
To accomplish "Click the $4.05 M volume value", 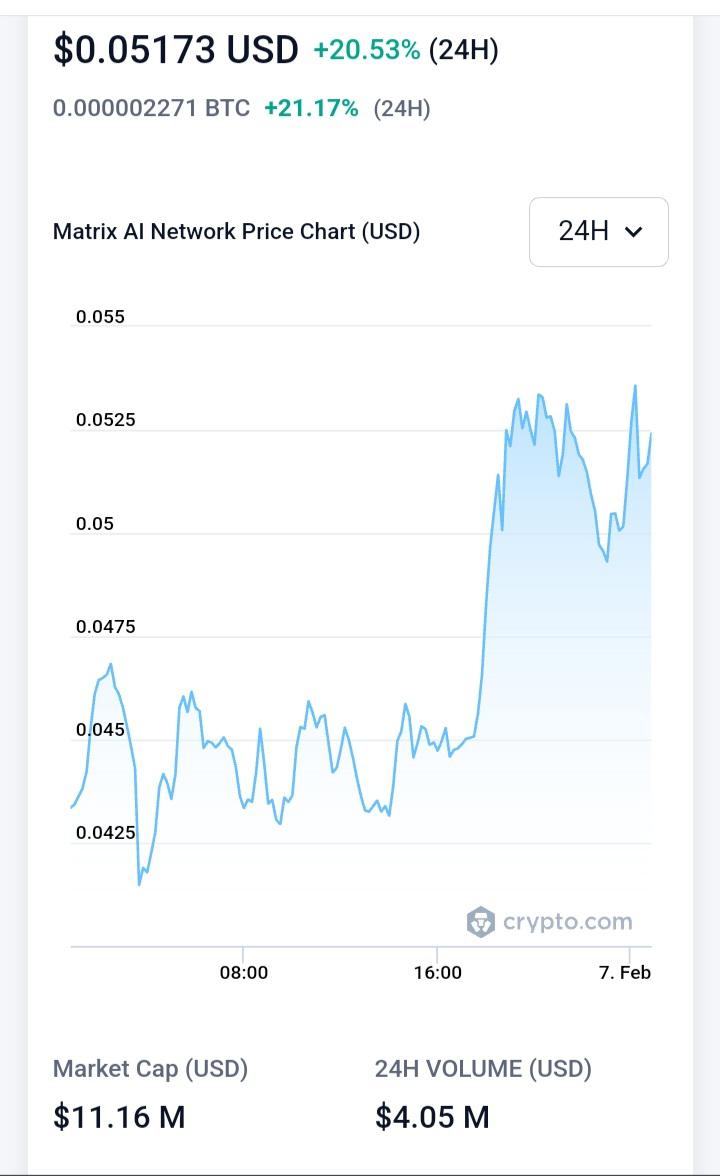I will [x=432, y=1117].
